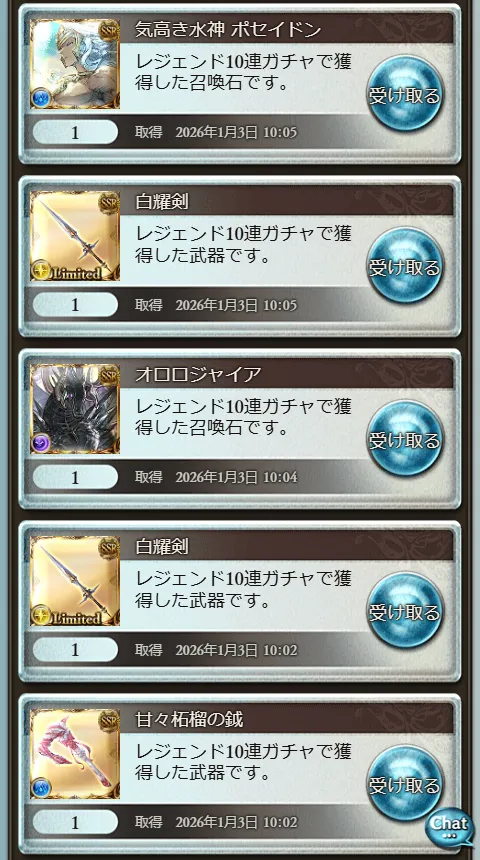The width and height of the screenshot is (480, 860).
Task: Click the dark element icon on オロロジャイア thumbnail
Action: pos(42,443)
